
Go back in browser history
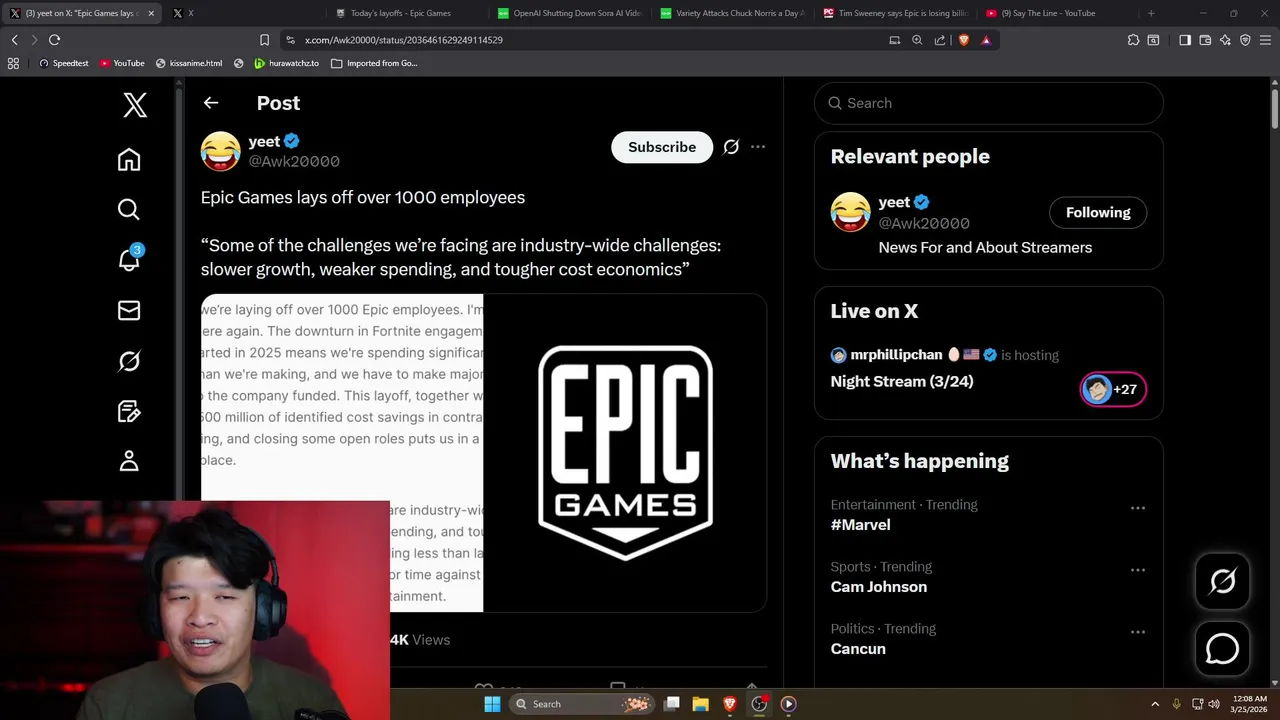[x=15, y=40]
